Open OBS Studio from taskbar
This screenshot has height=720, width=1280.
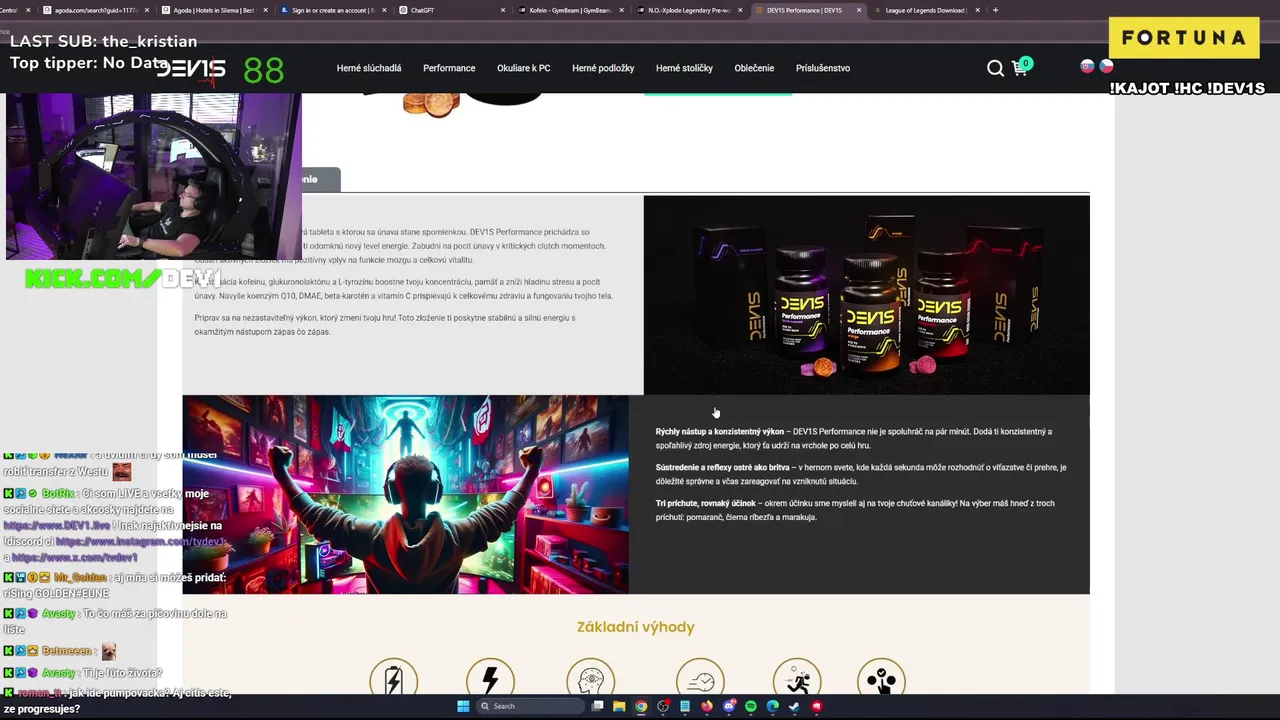663,706
